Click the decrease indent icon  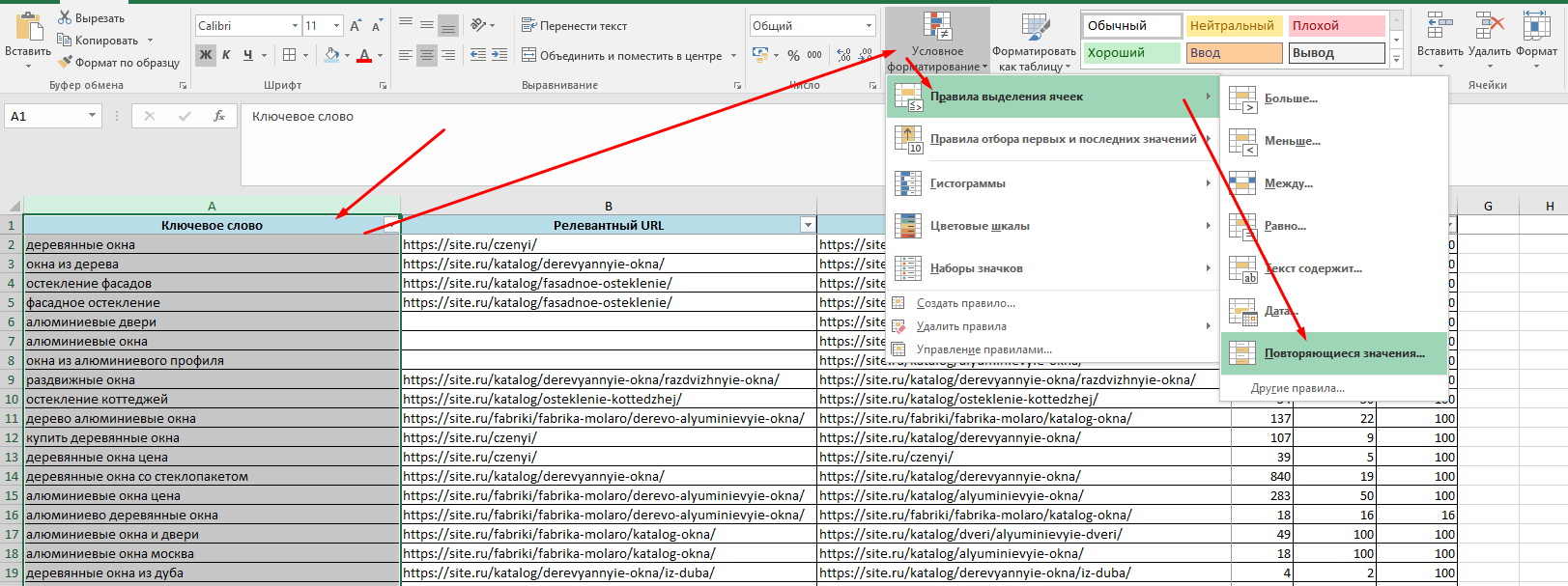[x=478, y=55]
